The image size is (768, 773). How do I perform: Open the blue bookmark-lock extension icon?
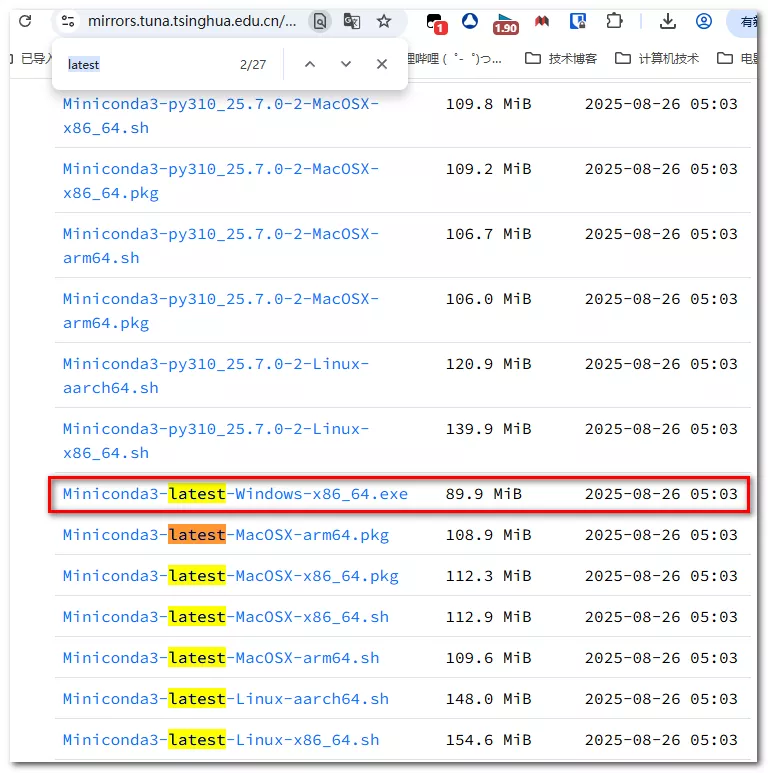pyautogui.click(x=578, y=21)
